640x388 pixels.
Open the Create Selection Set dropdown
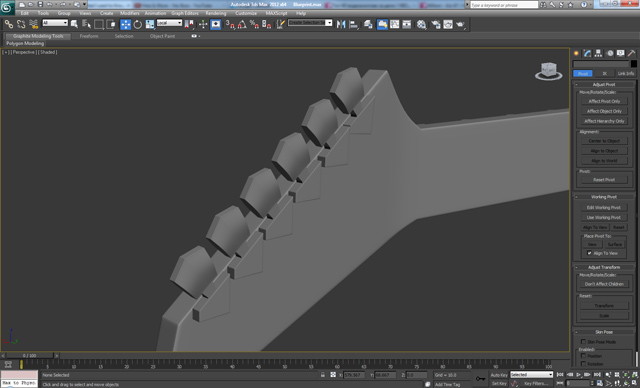coord(310,23)
